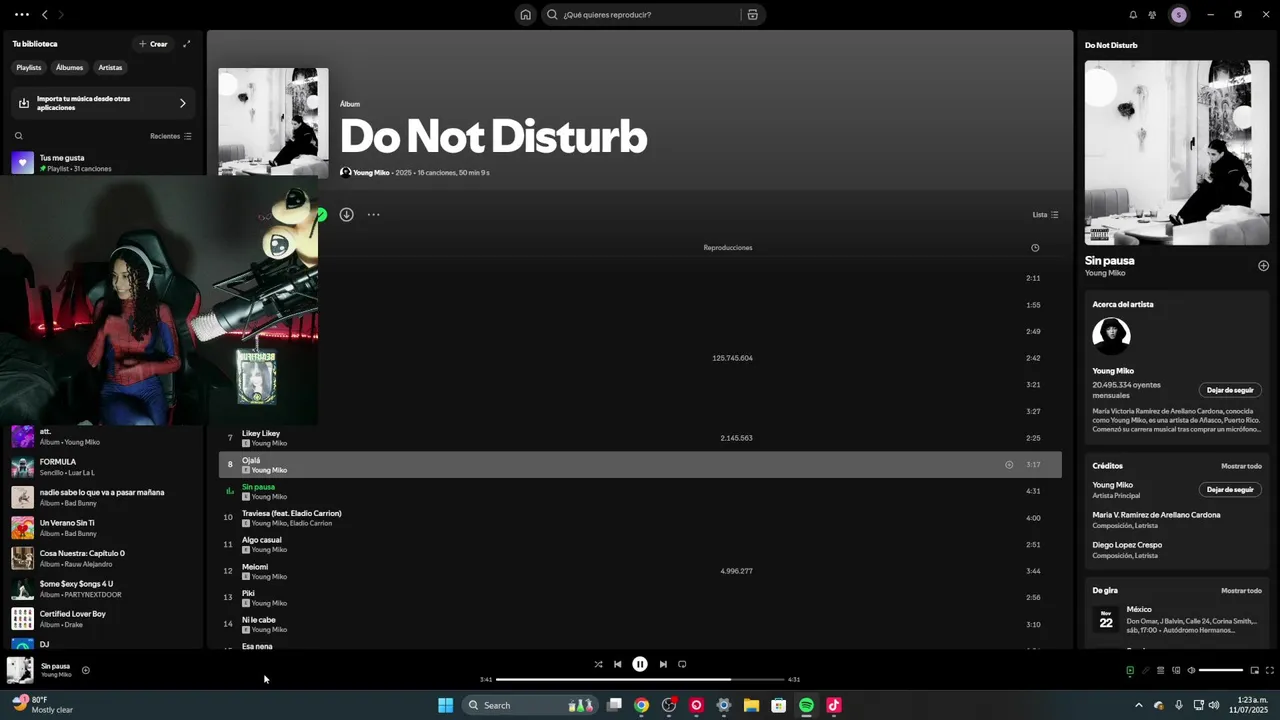Select track Likey Likey
The image size is (1280, 720).
pos(640,438)
